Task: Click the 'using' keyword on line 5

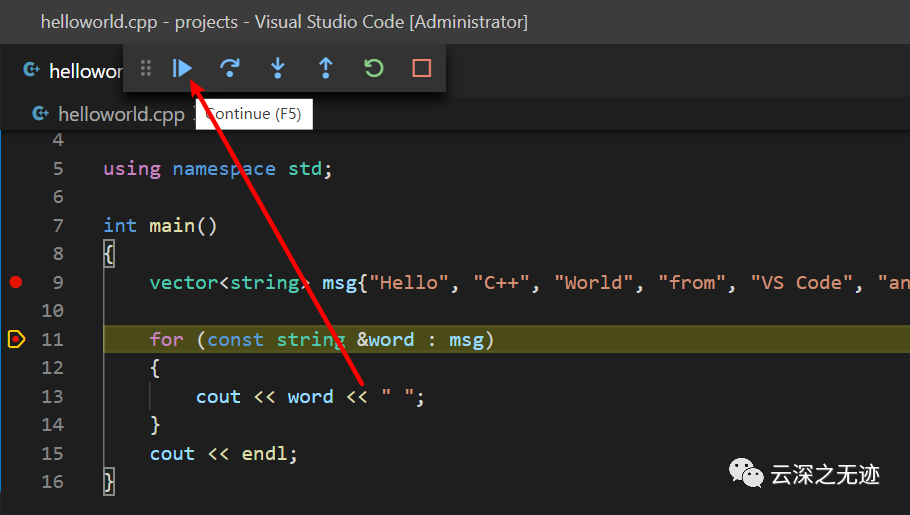Action: point(132,169)
